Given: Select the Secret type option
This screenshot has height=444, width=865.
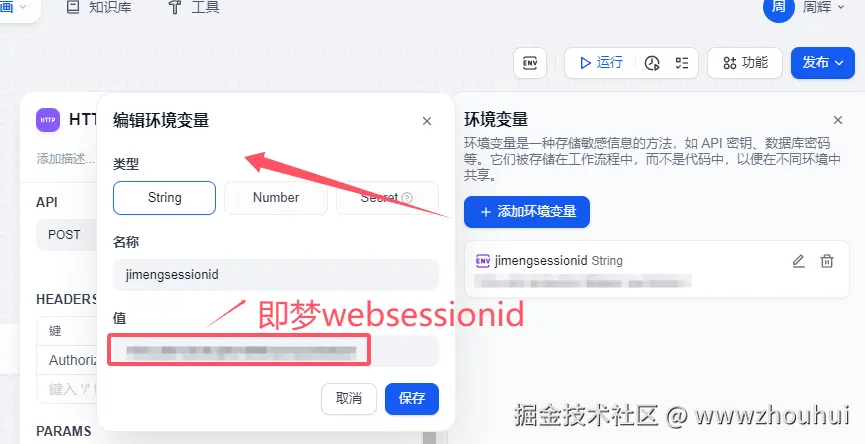Looking at the screenshot, I should (387, 197).
